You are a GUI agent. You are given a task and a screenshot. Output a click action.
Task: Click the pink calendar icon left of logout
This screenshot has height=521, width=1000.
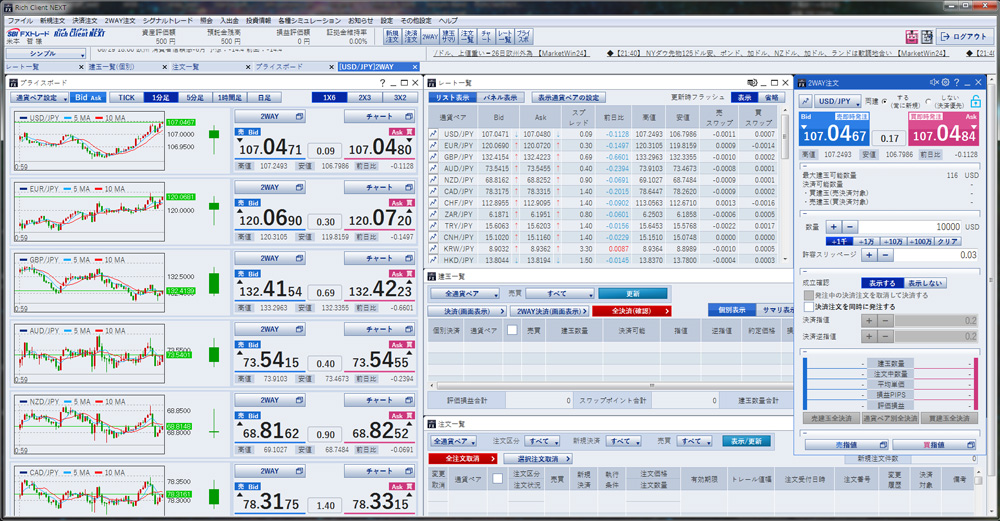point(911,36)
